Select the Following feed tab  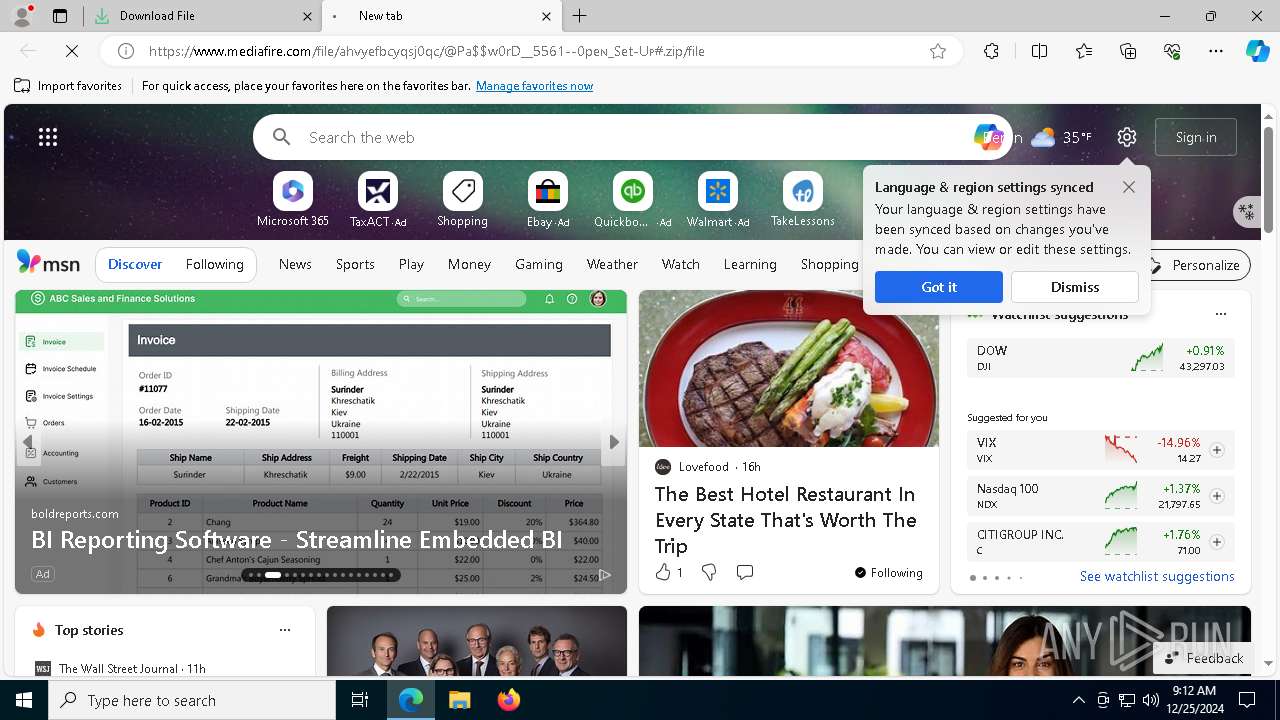(215, 265)
